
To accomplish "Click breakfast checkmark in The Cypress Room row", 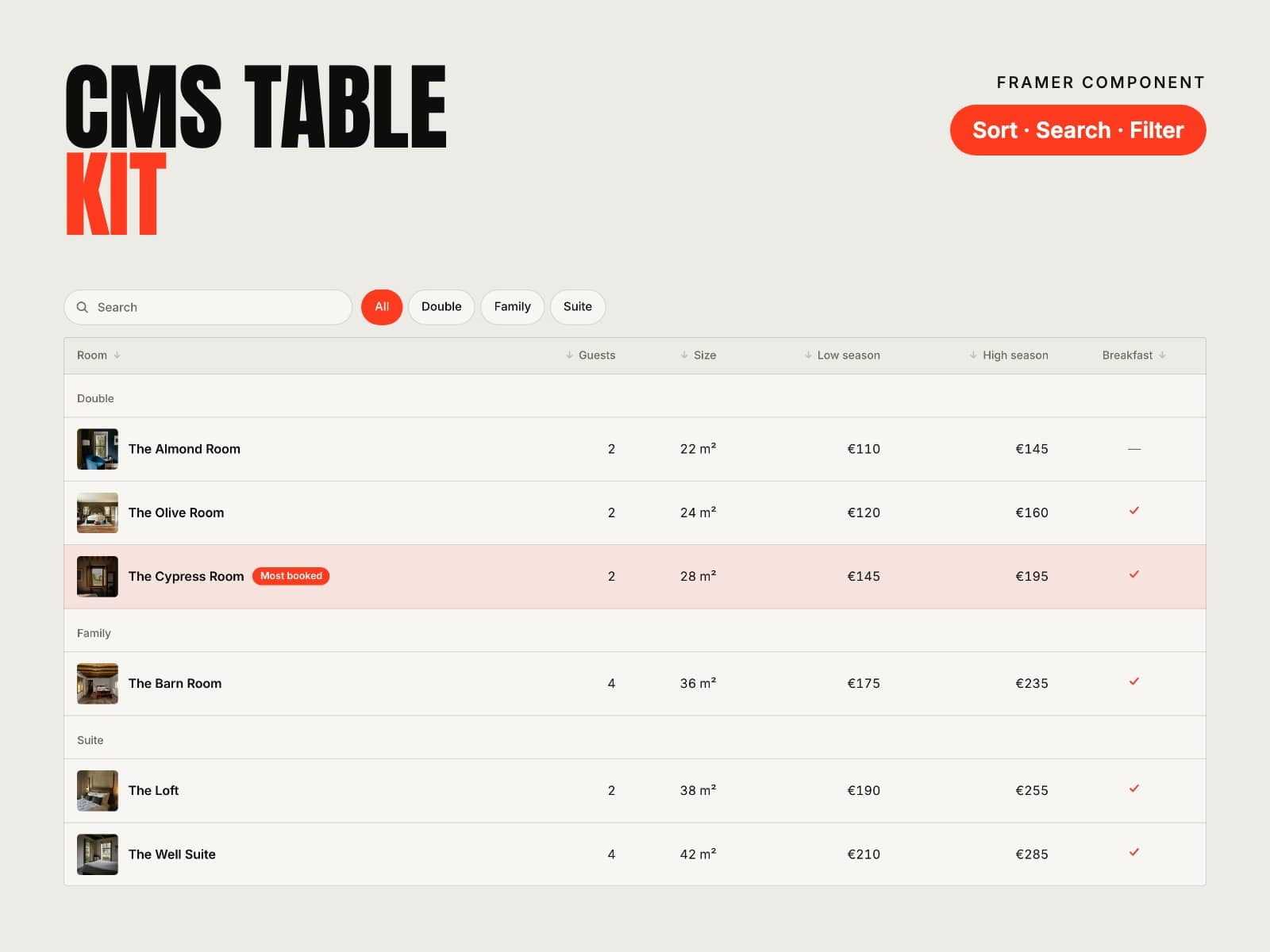I will (1134, 574).
